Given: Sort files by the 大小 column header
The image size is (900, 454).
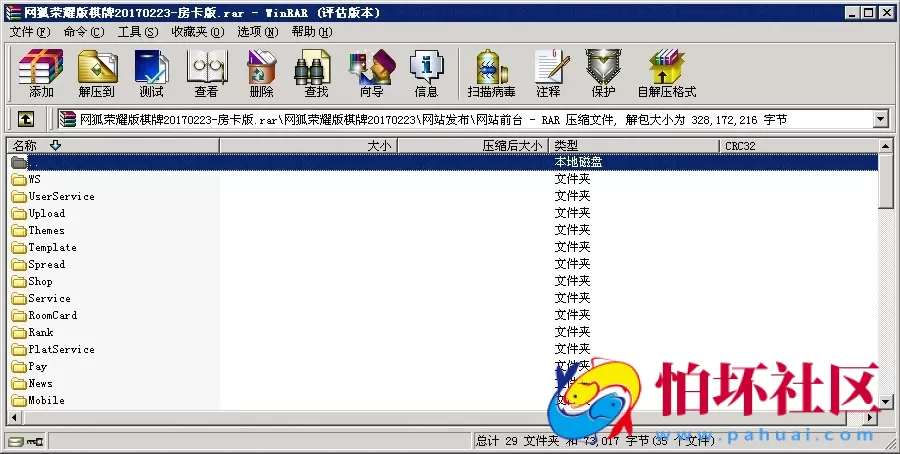Looking at the screenshot, I should tap(380, 146).
